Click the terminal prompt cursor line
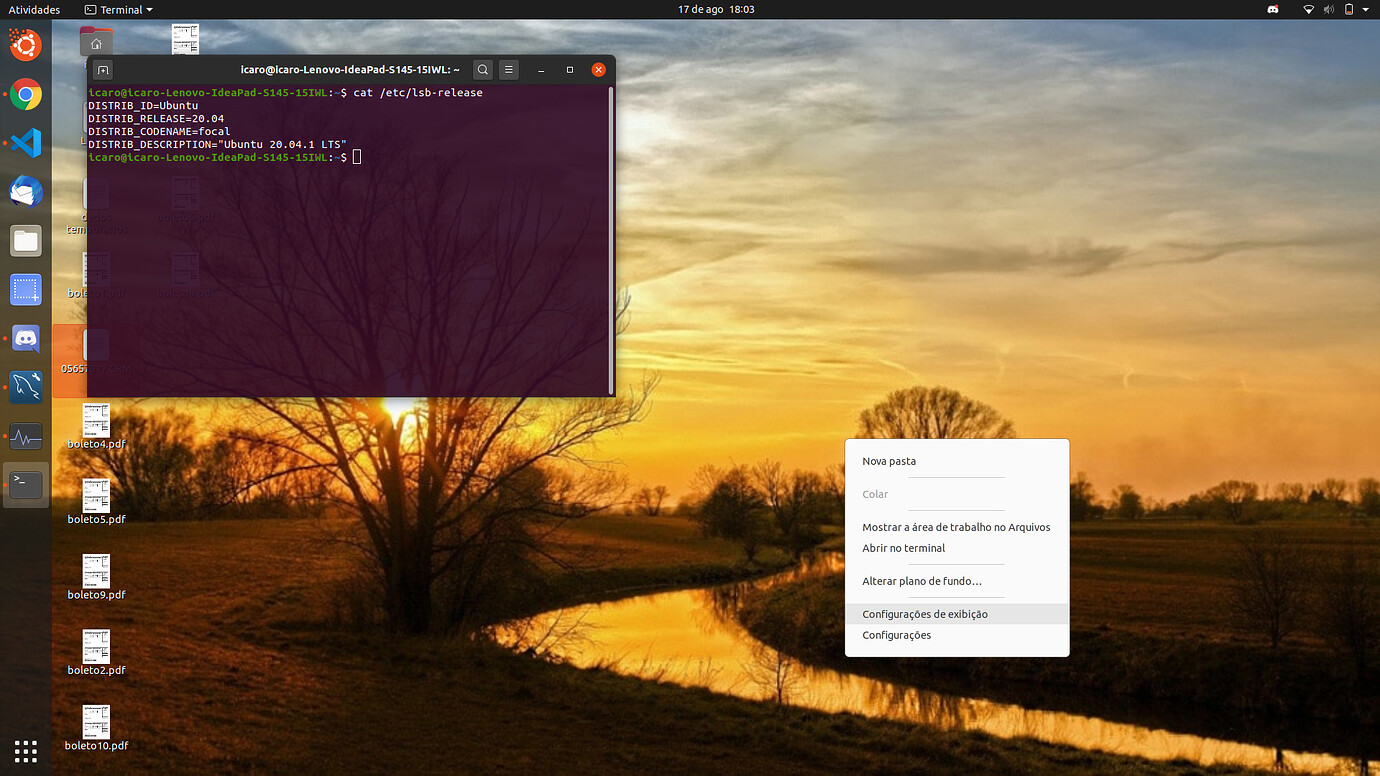Image resolution: width=1380 pixels, height=776 pixels. point(224,158)
